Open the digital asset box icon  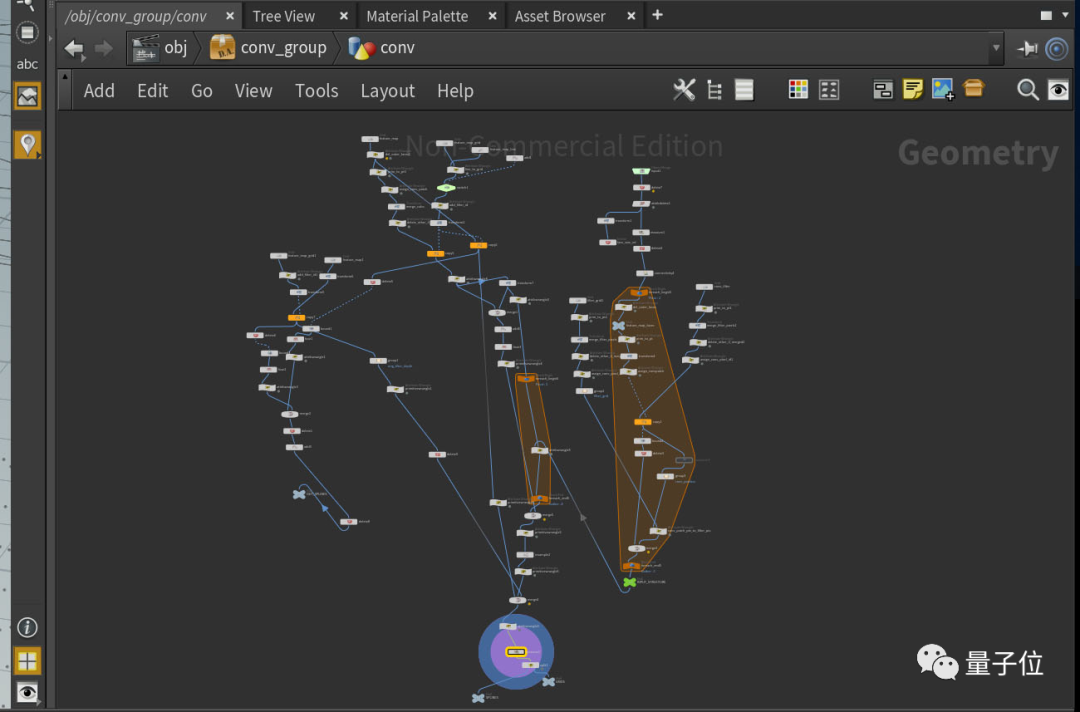974,89
